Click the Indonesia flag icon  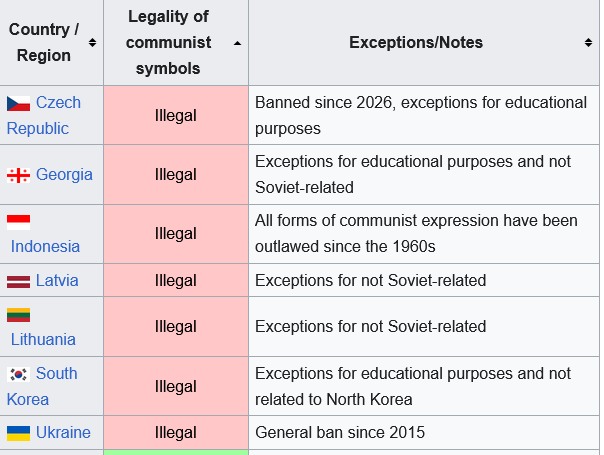pyautogui.click(x=18, y=221)
